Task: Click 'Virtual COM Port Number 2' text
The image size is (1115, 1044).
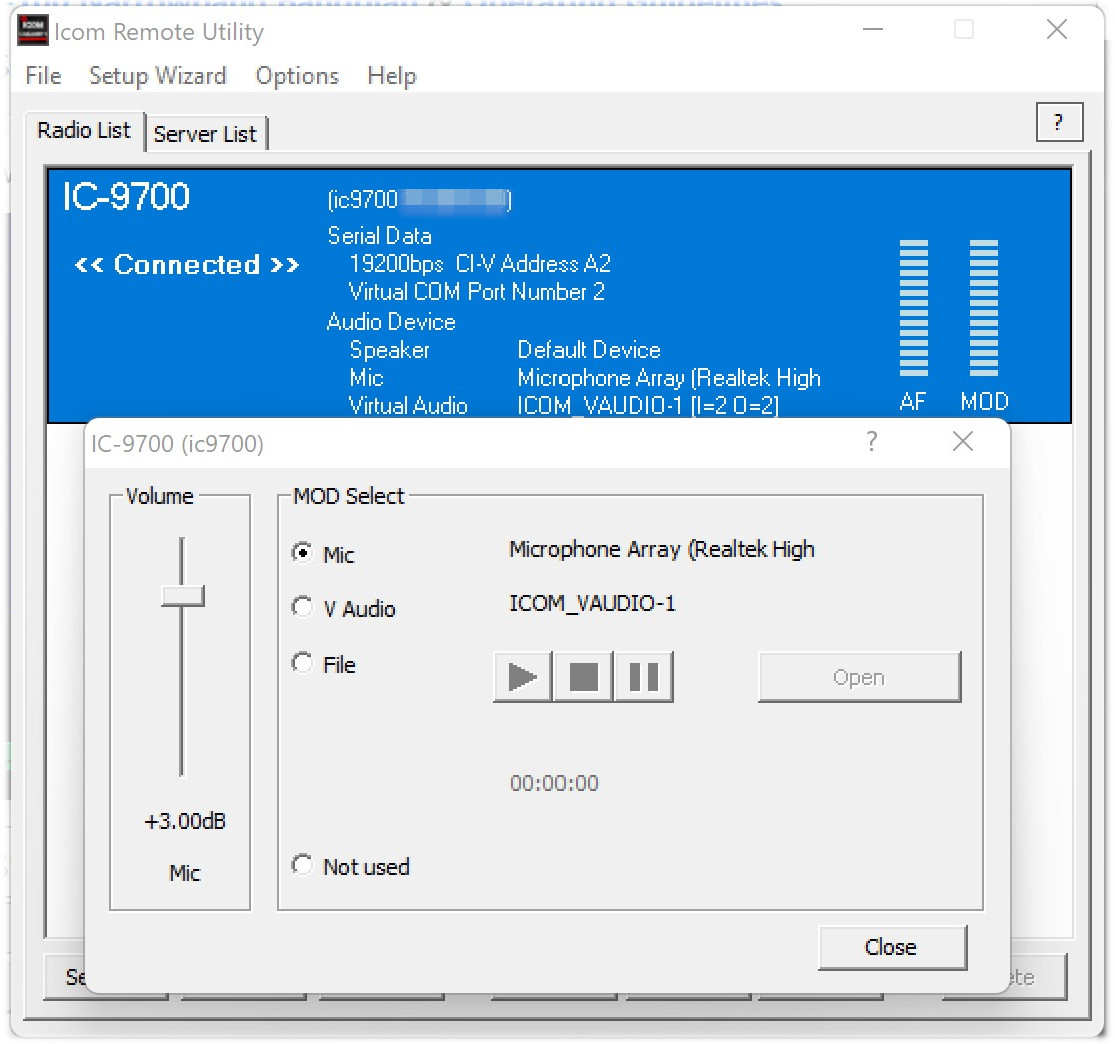Action: [x=476, y=292]
